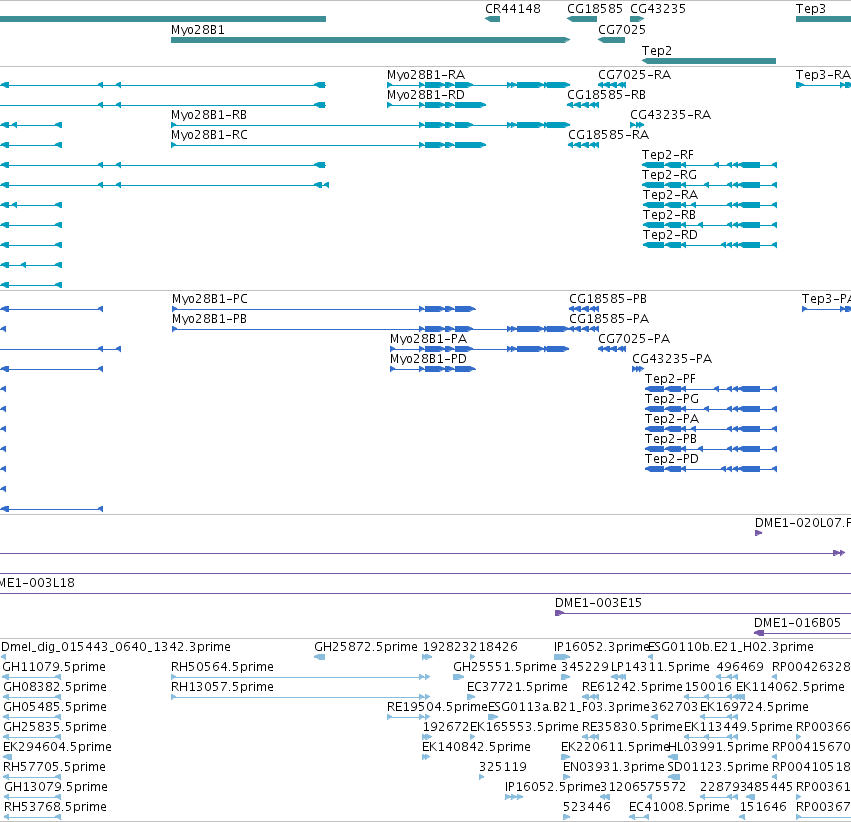Click transcript CG18585-RB
The width and height of the screenshot is (851, 822).
[583, 105]
